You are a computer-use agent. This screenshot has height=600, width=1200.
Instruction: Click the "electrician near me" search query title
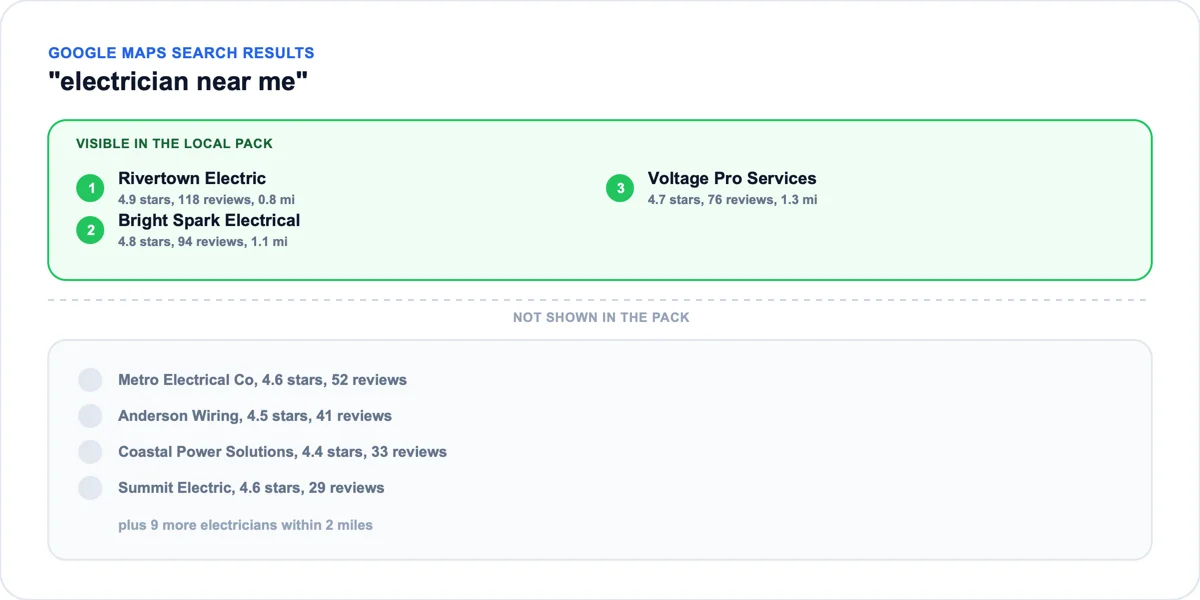178,81
